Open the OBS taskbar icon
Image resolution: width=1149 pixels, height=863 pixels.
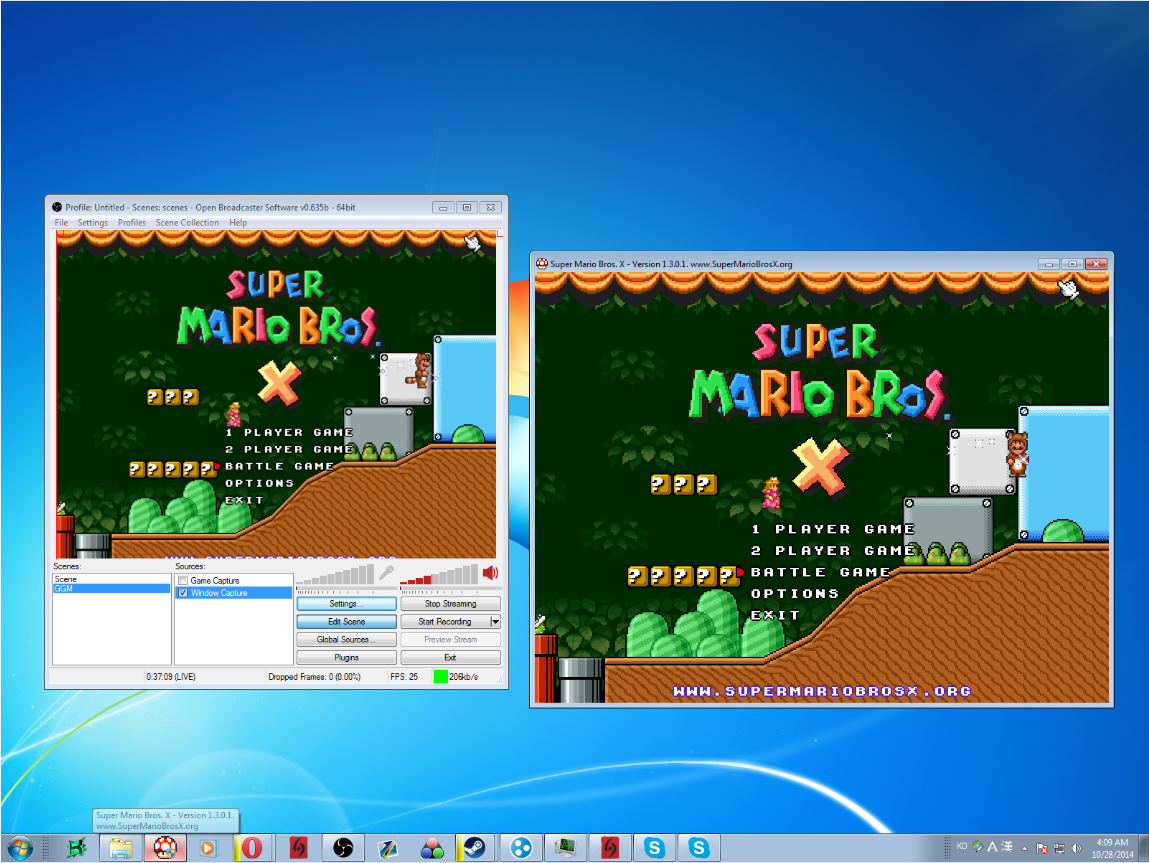(343, 848)
